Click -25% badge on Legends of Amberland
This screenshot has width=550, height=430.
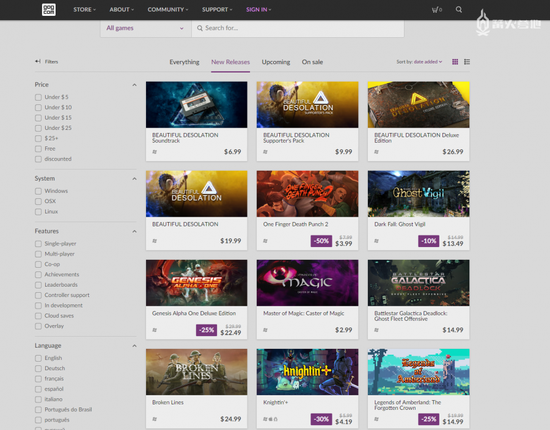coord(429,419)
